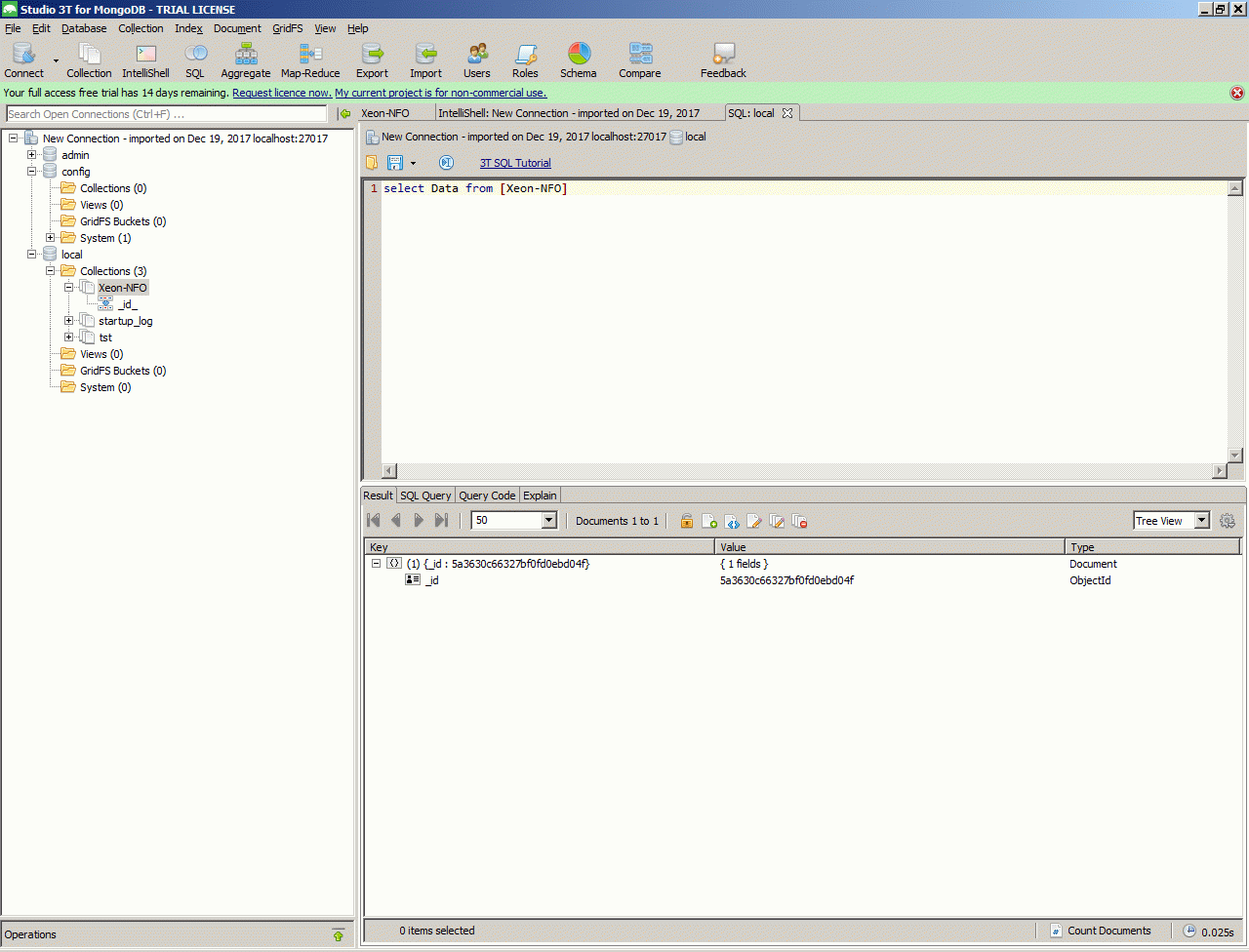Open the Tree View dropdown
The image size is (1249, 952).
point(1201,521)
